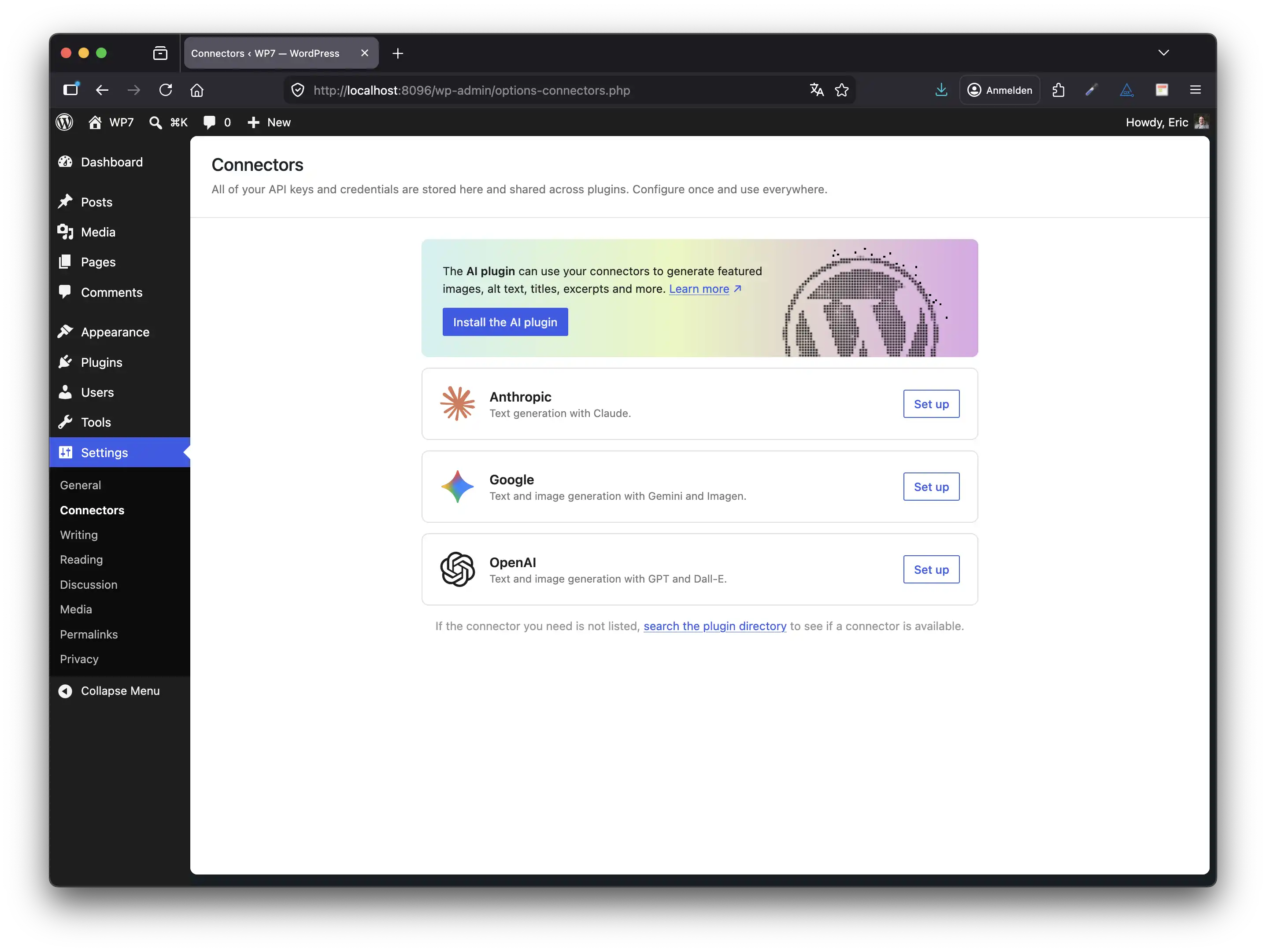Expand the tab list chevron
This screenshot has height=952, width=1266.
point(1163,53)
